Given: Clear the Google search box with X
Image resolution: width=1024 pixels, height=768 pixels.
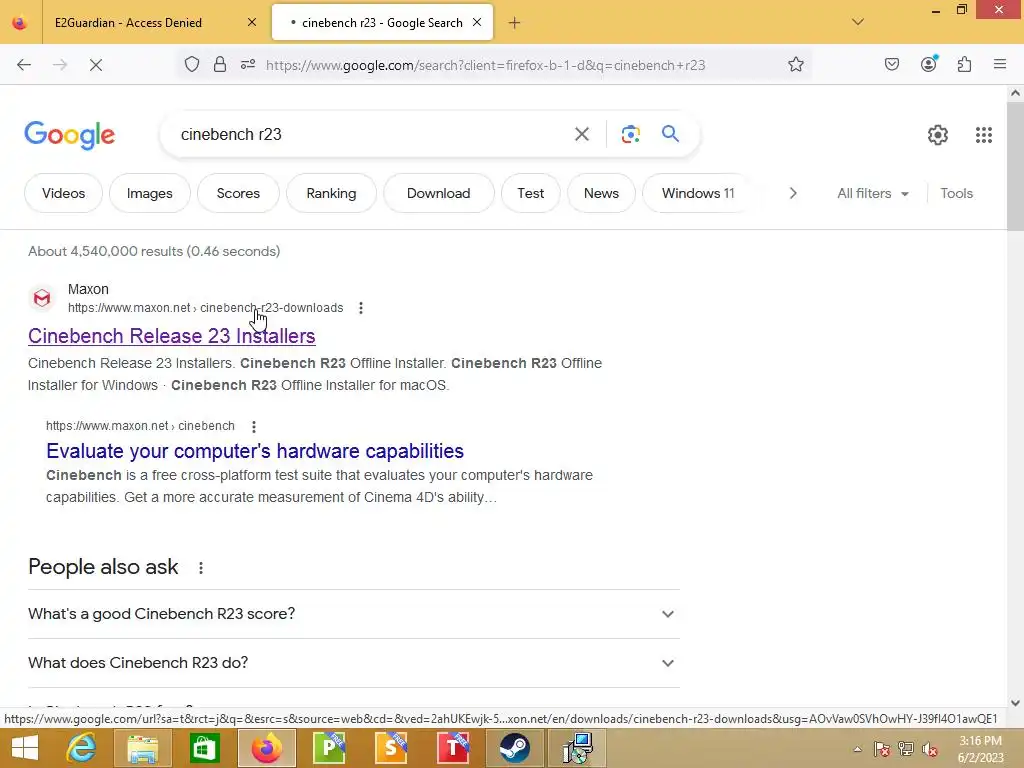Looking at the screenshot, I should coord(582,135).
